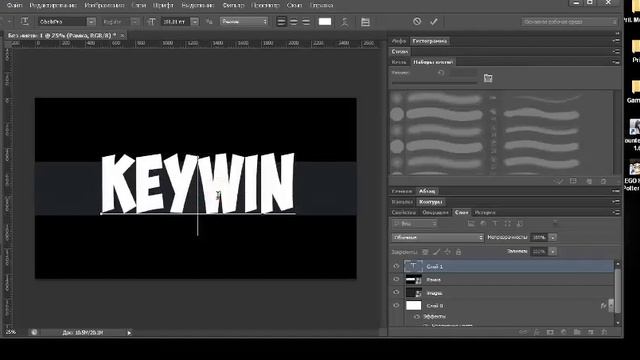Link layers icon at Layers panel bottom
The width and height of the screenshot is (640, 360).
[x=523, y=332]
